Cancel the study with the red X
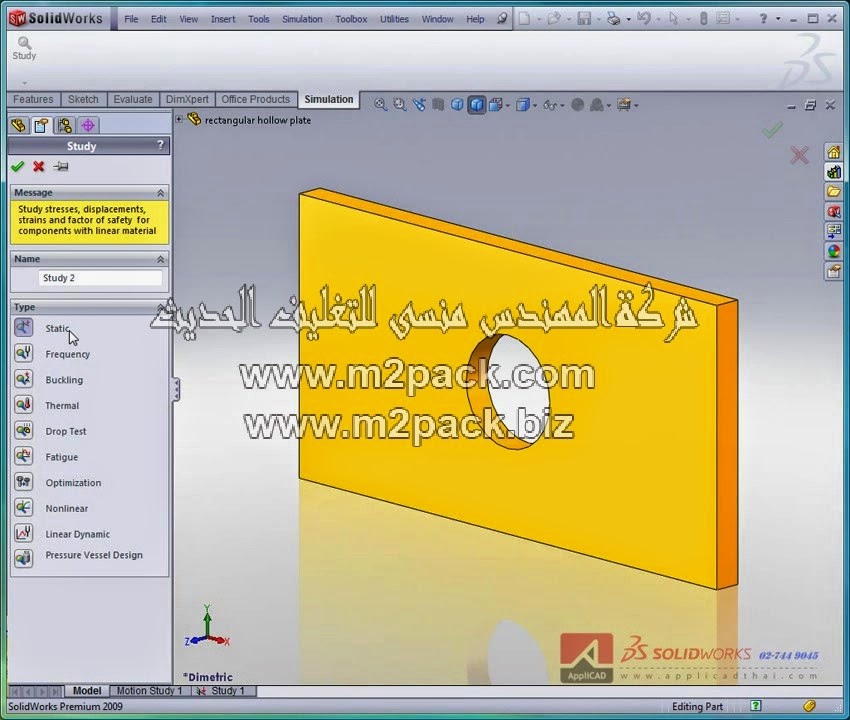The height and width of the screenshot is (720, 850). [x=38, y=166]
